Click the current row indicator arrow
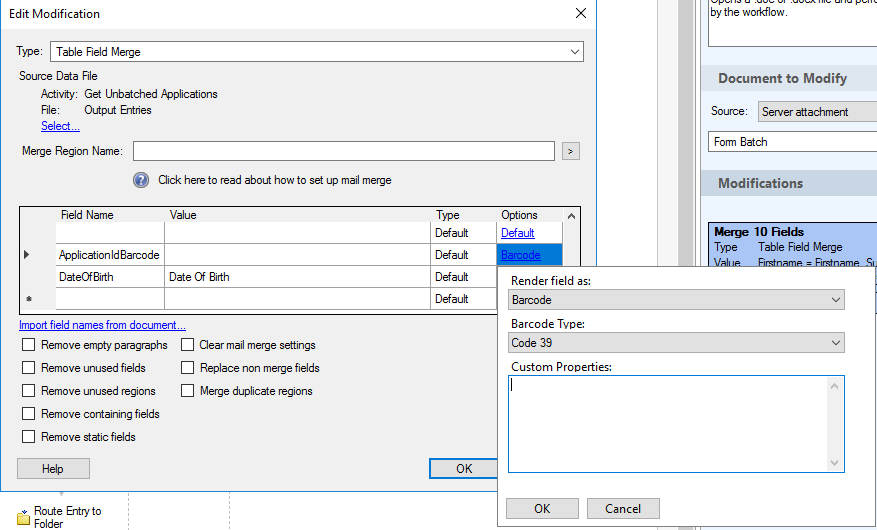Image resolution: width=877 pixels, height=530 pixels. [26, 255]
